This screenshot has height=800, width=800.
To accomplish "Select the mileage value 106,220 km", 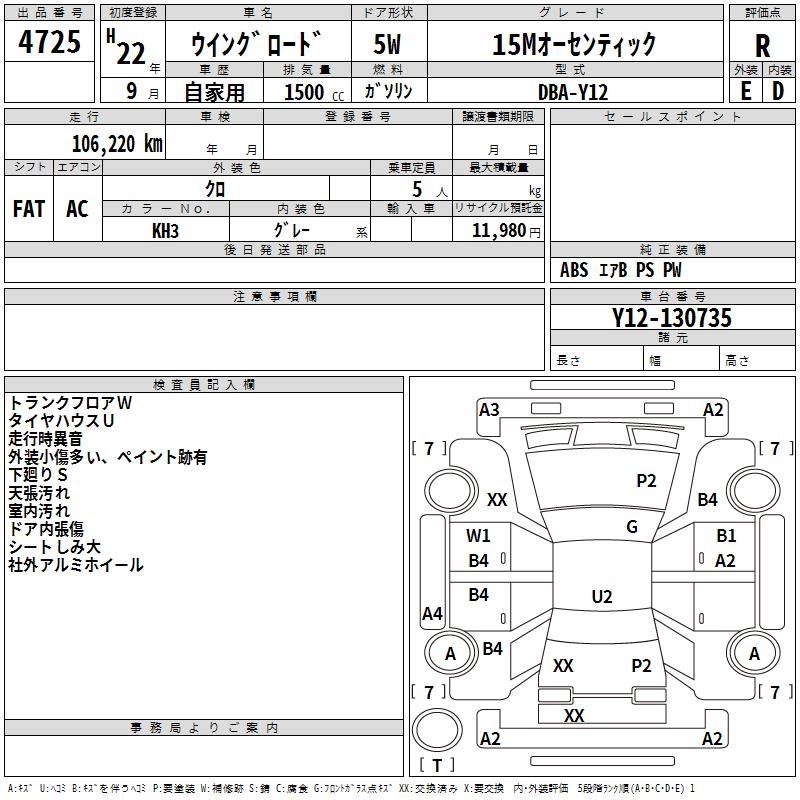I will pos(117,143).
